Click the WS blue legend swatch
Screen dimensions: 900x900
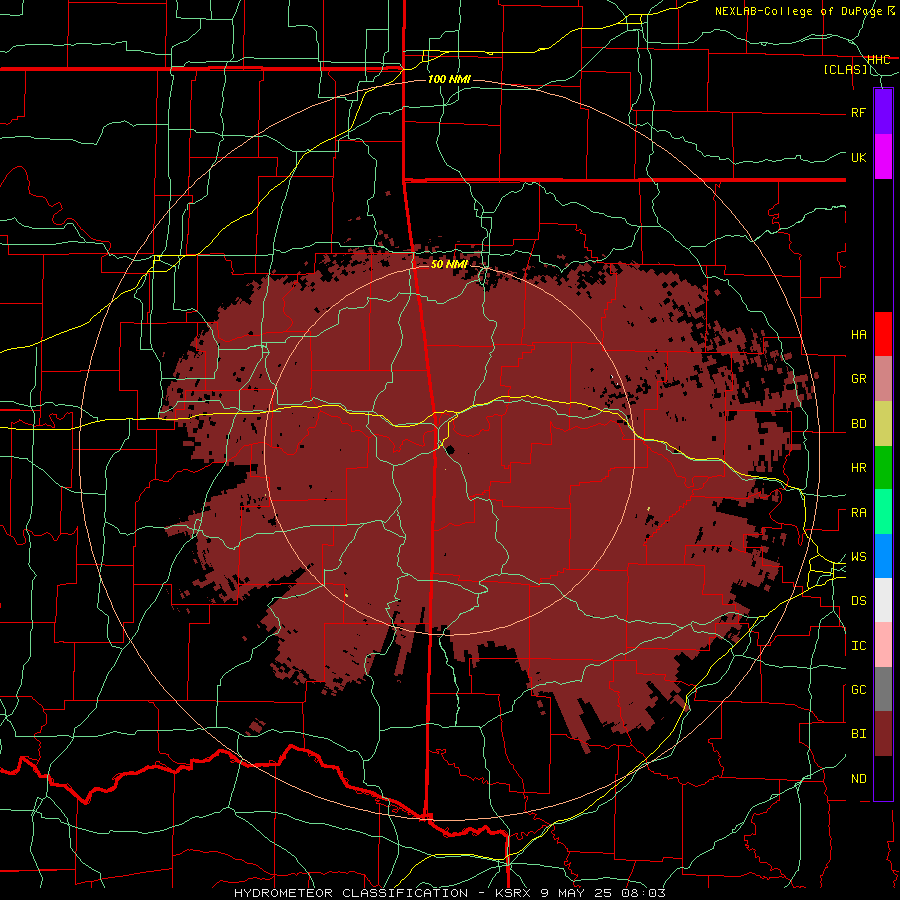point(883,556)
